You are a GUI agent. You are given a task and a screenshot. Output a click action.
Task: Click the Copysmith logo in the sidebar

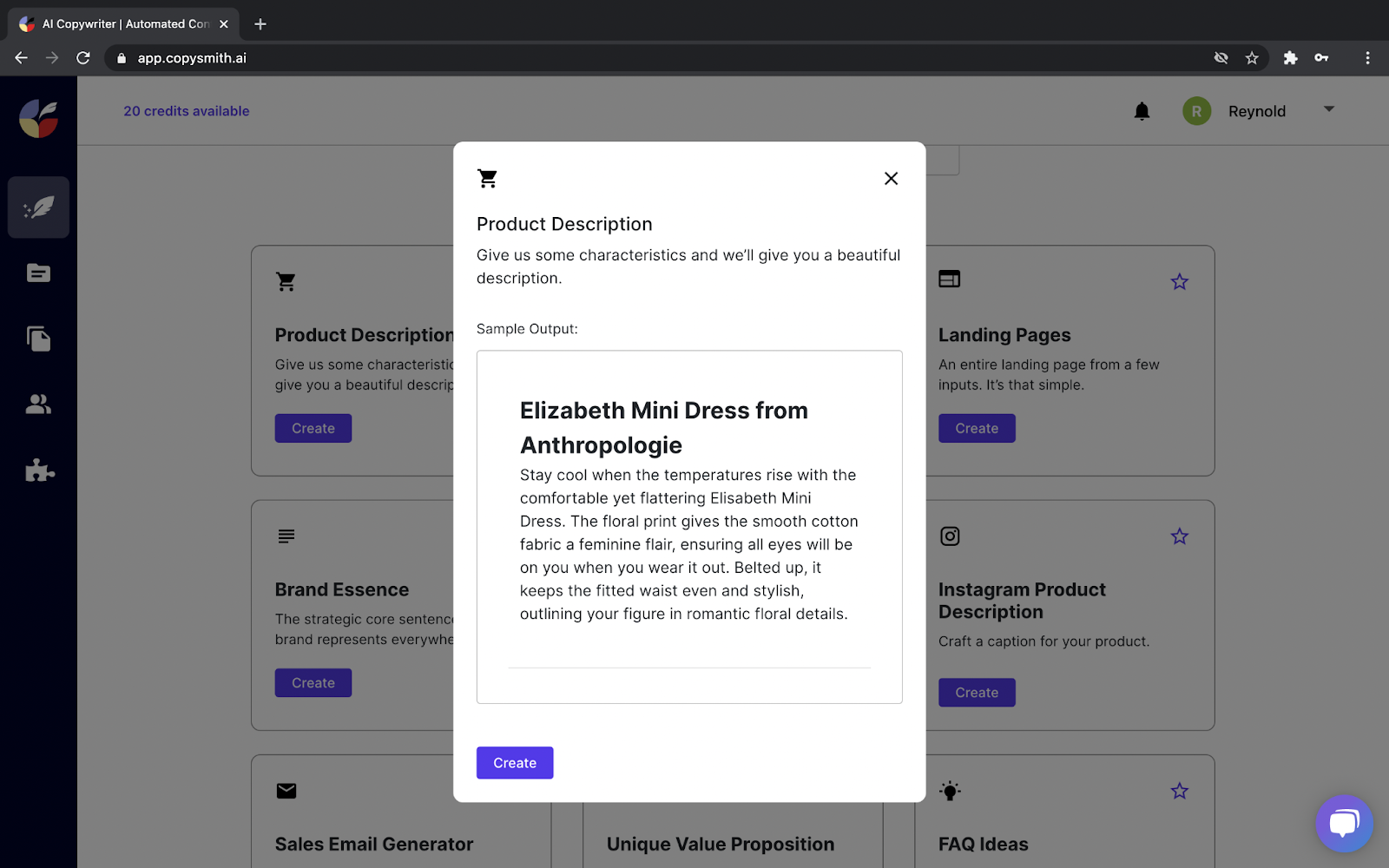point(39,119)
